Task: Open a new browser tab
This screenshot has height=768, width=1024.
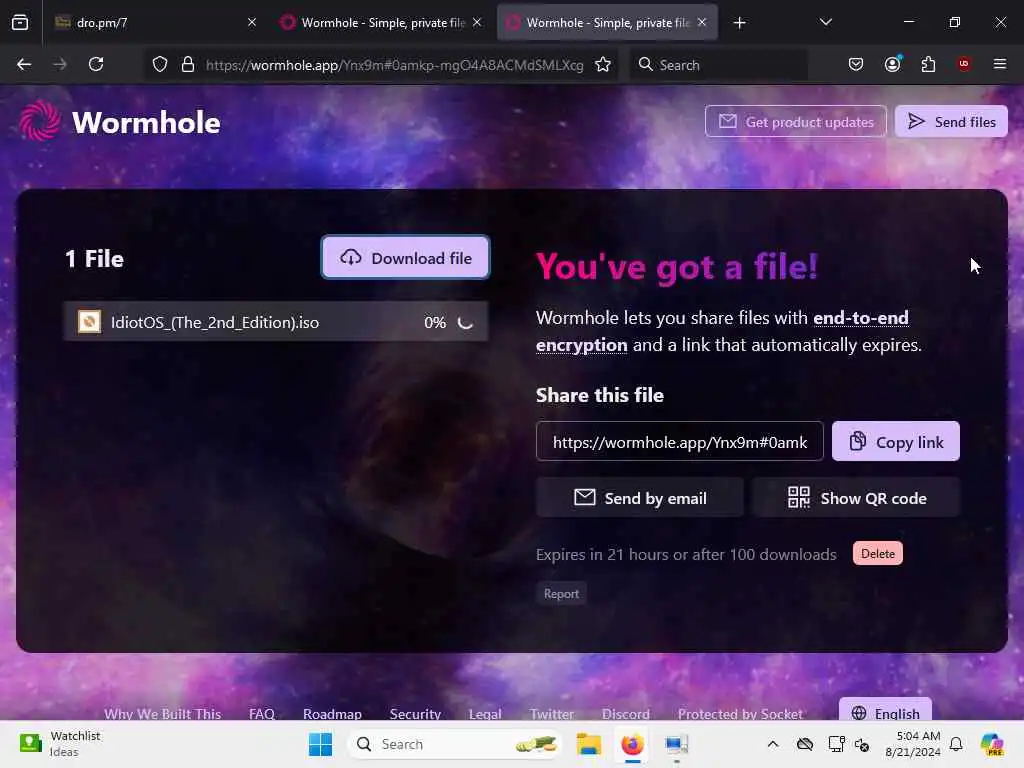Action: coord(739,23)
